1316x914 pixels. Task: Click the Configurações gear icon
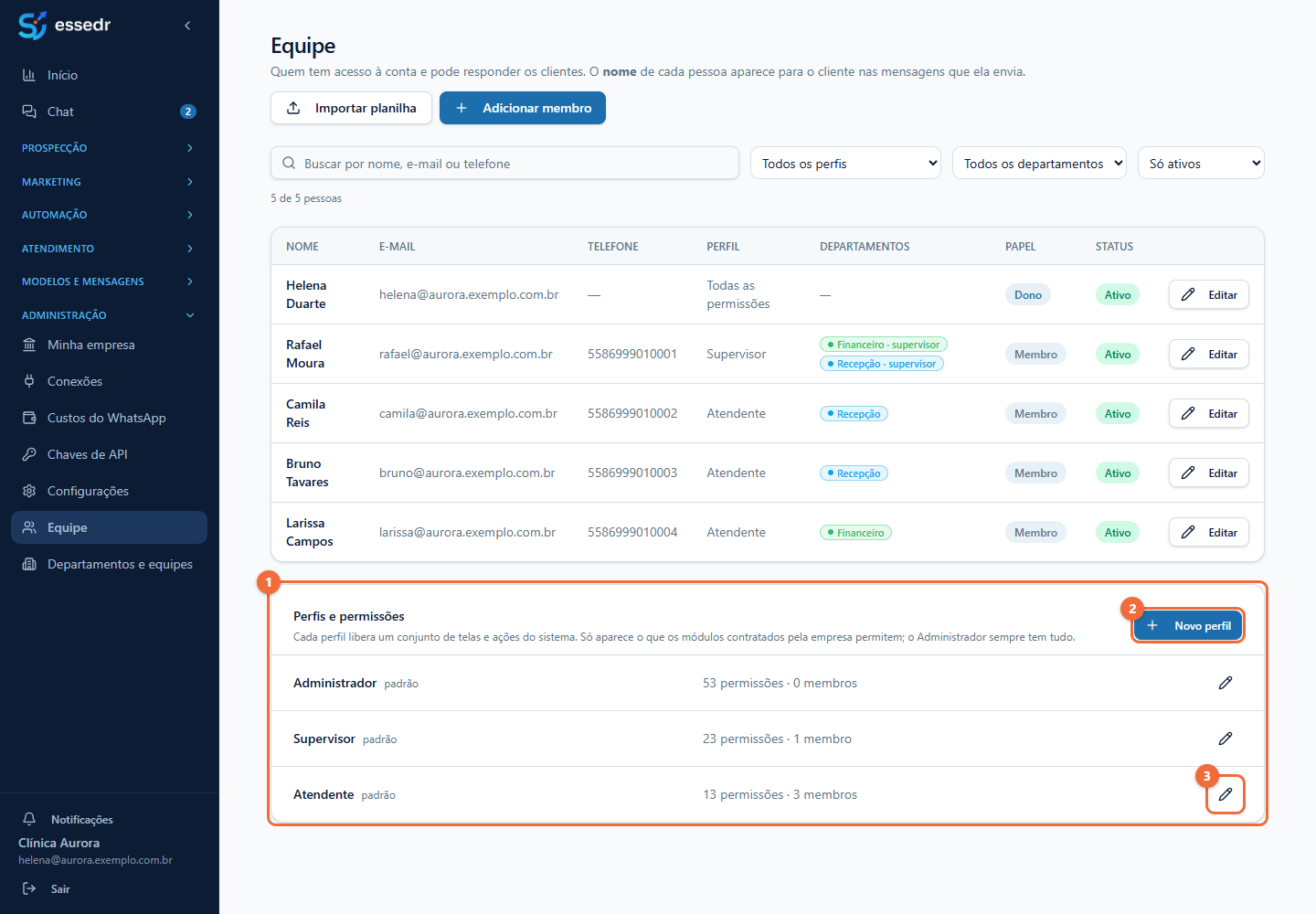[29, 491]
